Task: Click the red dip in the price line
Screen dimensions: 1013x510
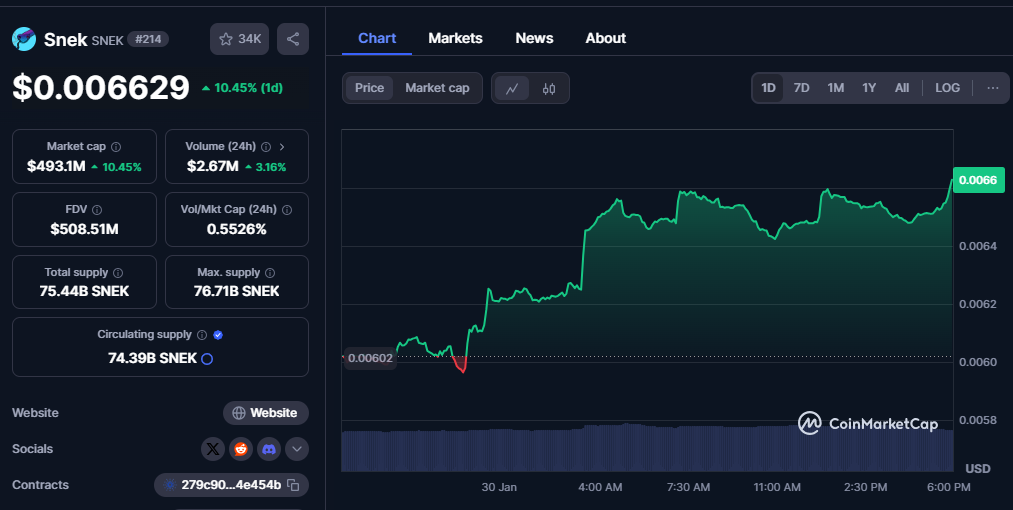Action: (x=460, y=365)
